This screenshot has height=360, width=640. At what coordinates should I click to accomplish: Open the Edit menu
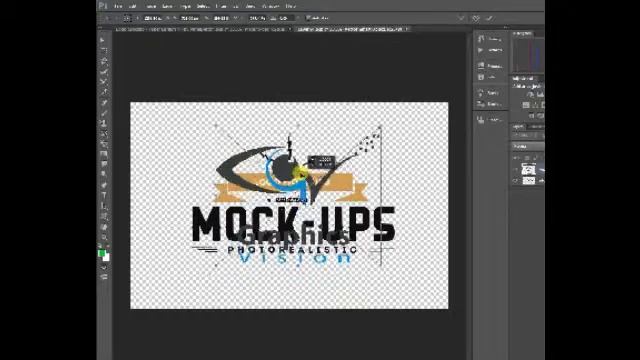[x=132, y=6]
